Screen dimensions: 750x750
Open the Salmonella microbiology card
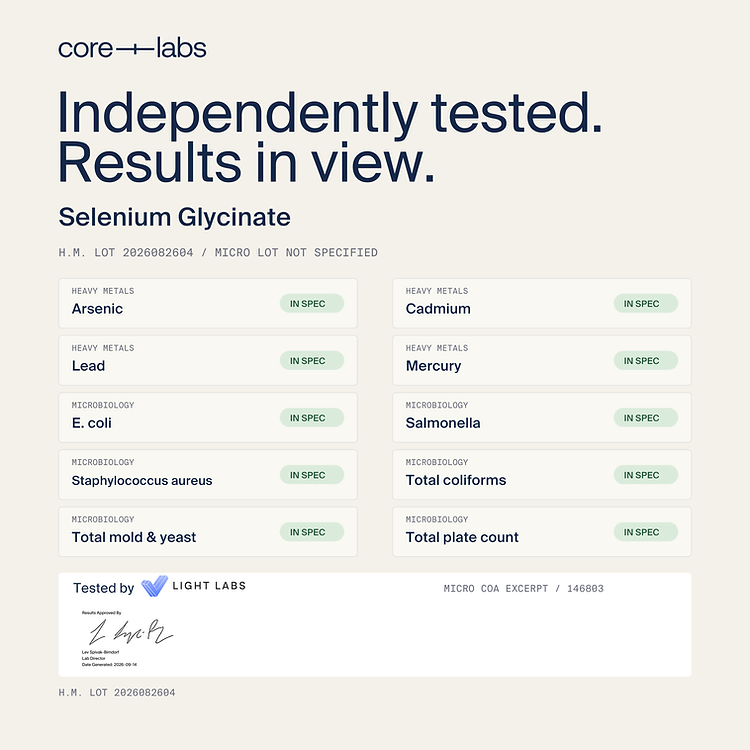click(541, 417)
